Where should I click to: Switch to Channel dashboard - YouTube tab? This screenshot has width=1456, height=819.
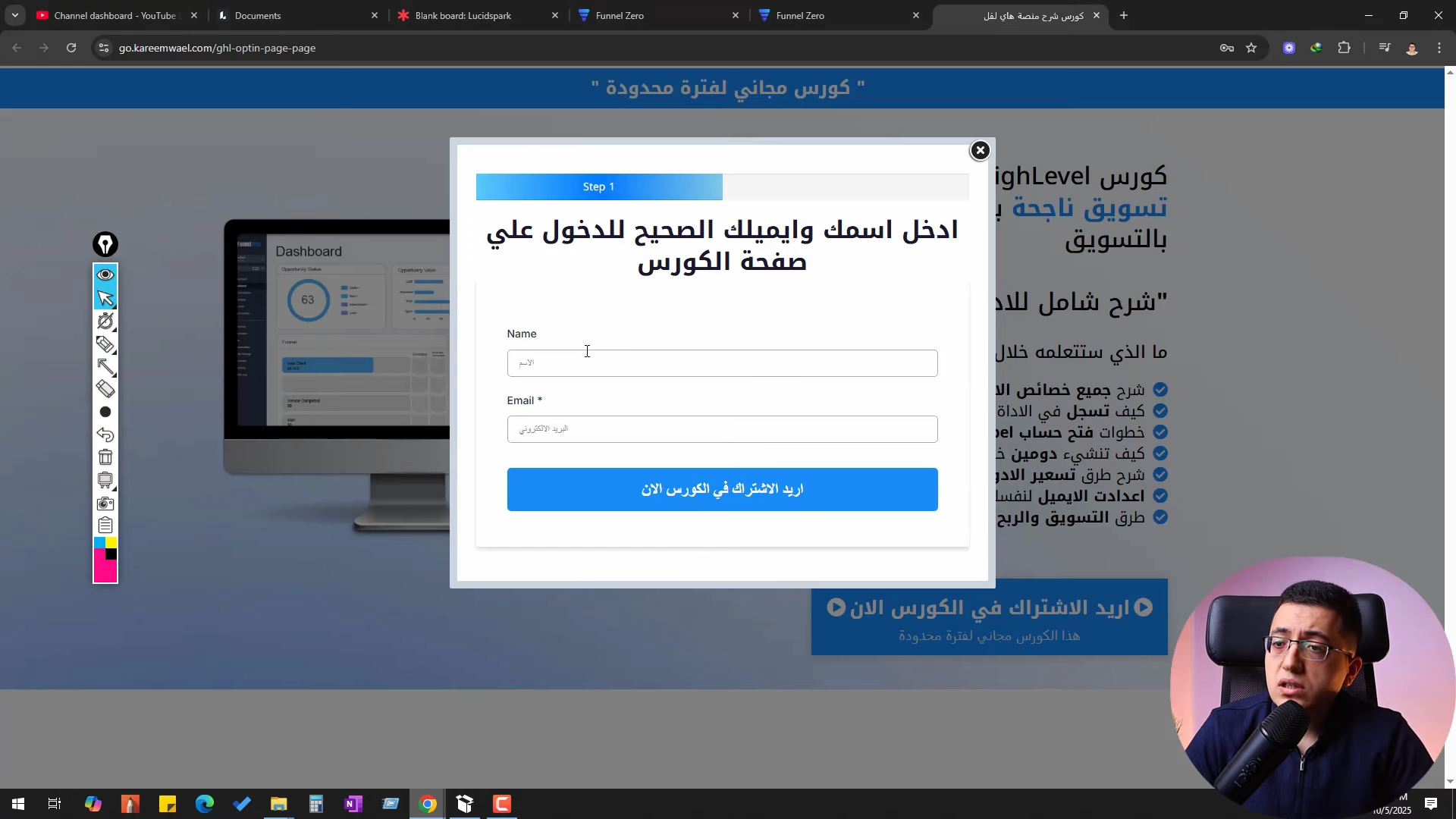114,15
